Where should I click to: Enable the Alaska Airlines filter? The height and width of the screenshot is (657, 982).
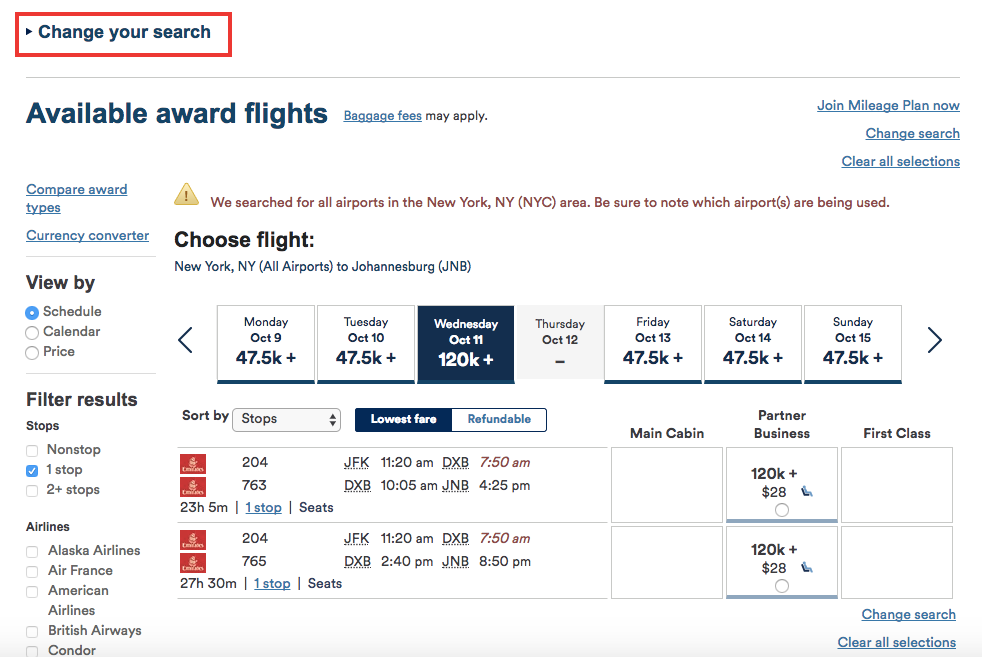tap(33, 551)
